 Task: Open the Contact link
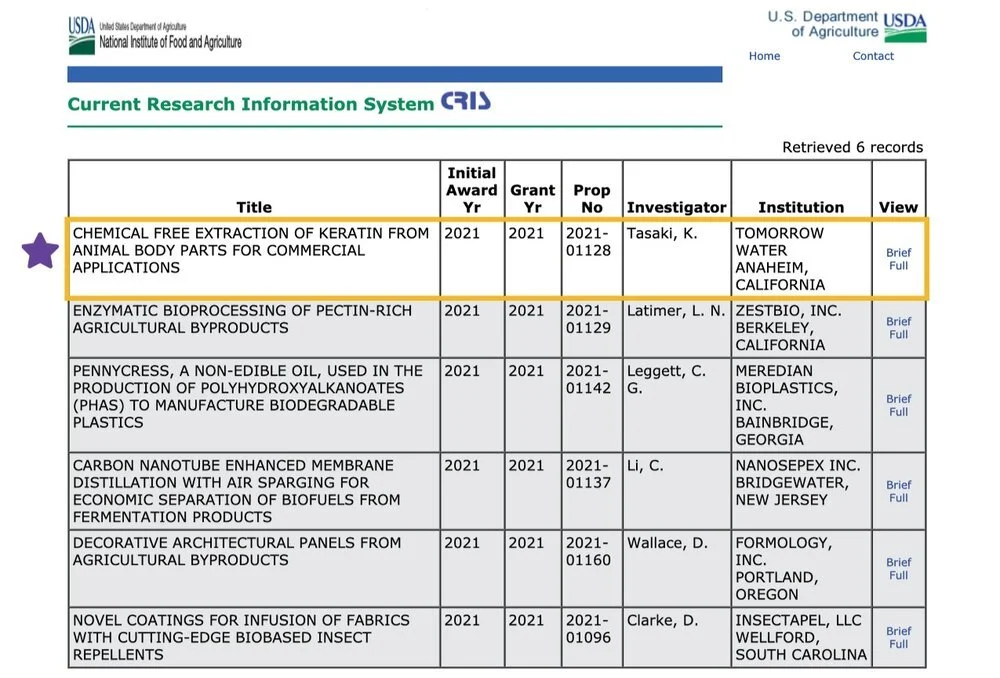point(873,56)
